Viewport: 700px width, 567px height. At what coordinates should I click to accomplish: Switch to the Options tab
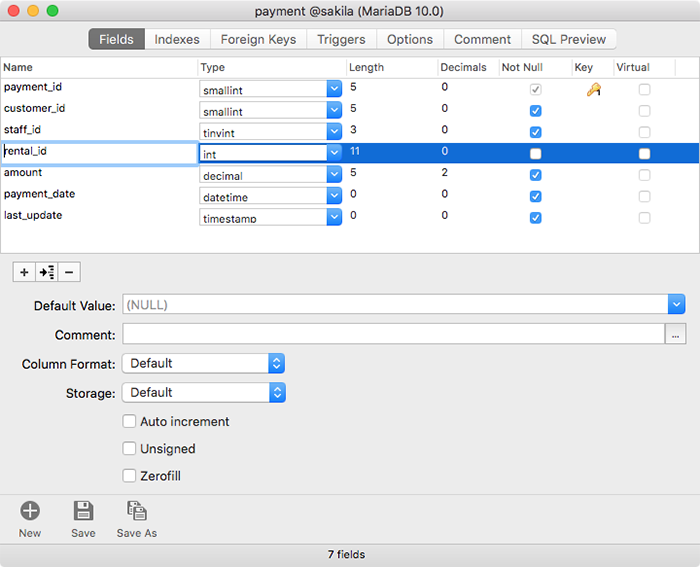[x=410, y=39]
